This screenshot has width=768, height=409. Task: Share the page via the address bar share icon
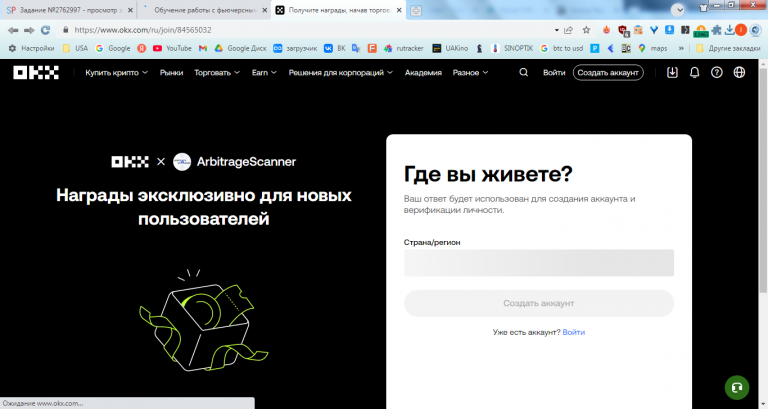(569, 30)
